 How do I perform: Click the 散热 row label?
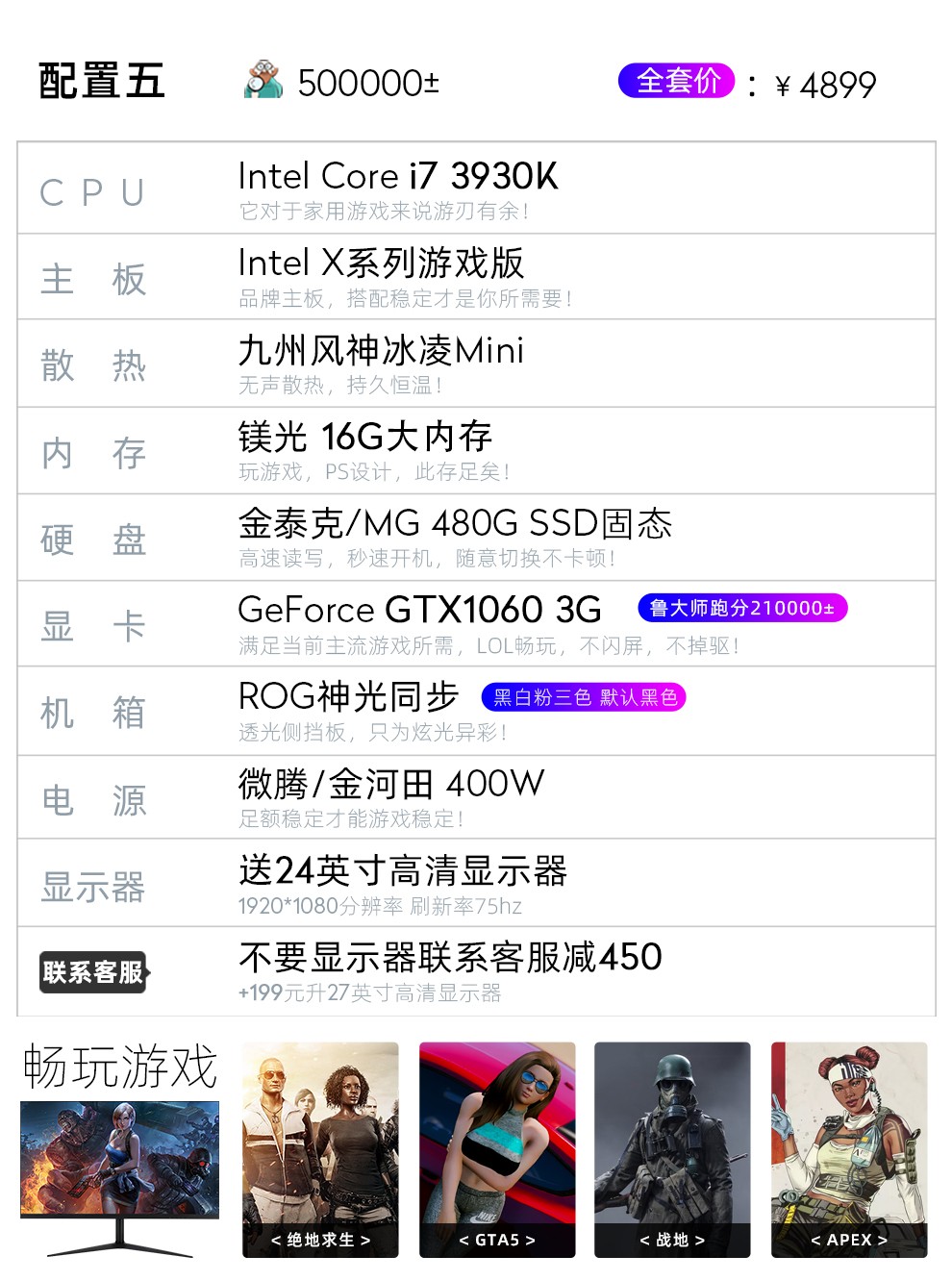click(x=93, y=366)
